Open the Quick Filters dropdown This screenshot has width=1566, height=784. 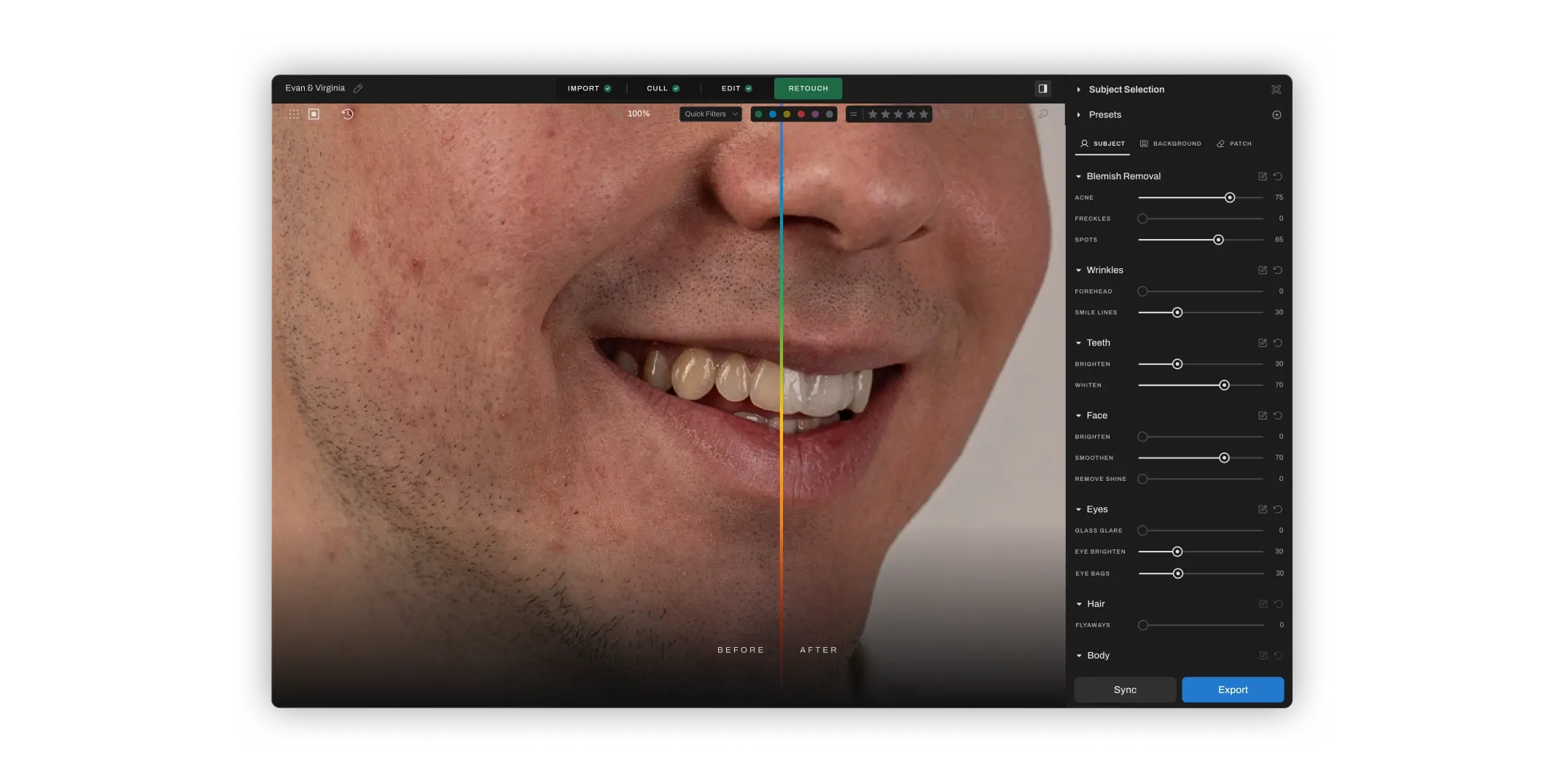click(x=710, y=114)
